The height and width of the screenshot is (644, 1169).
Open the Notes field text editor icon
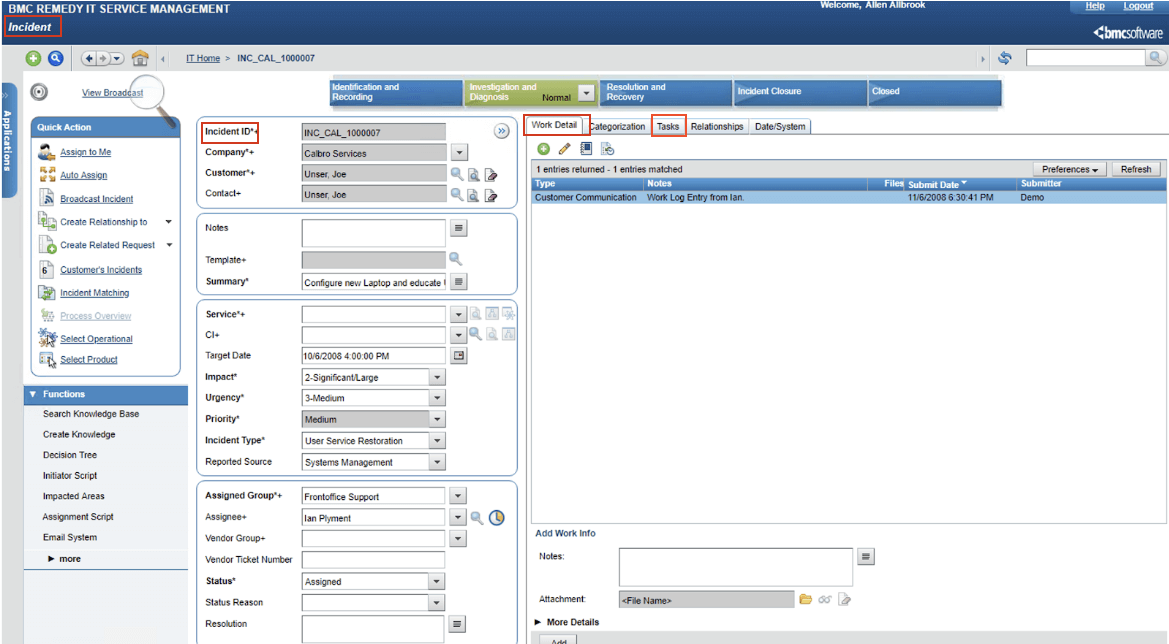(459, 228)
